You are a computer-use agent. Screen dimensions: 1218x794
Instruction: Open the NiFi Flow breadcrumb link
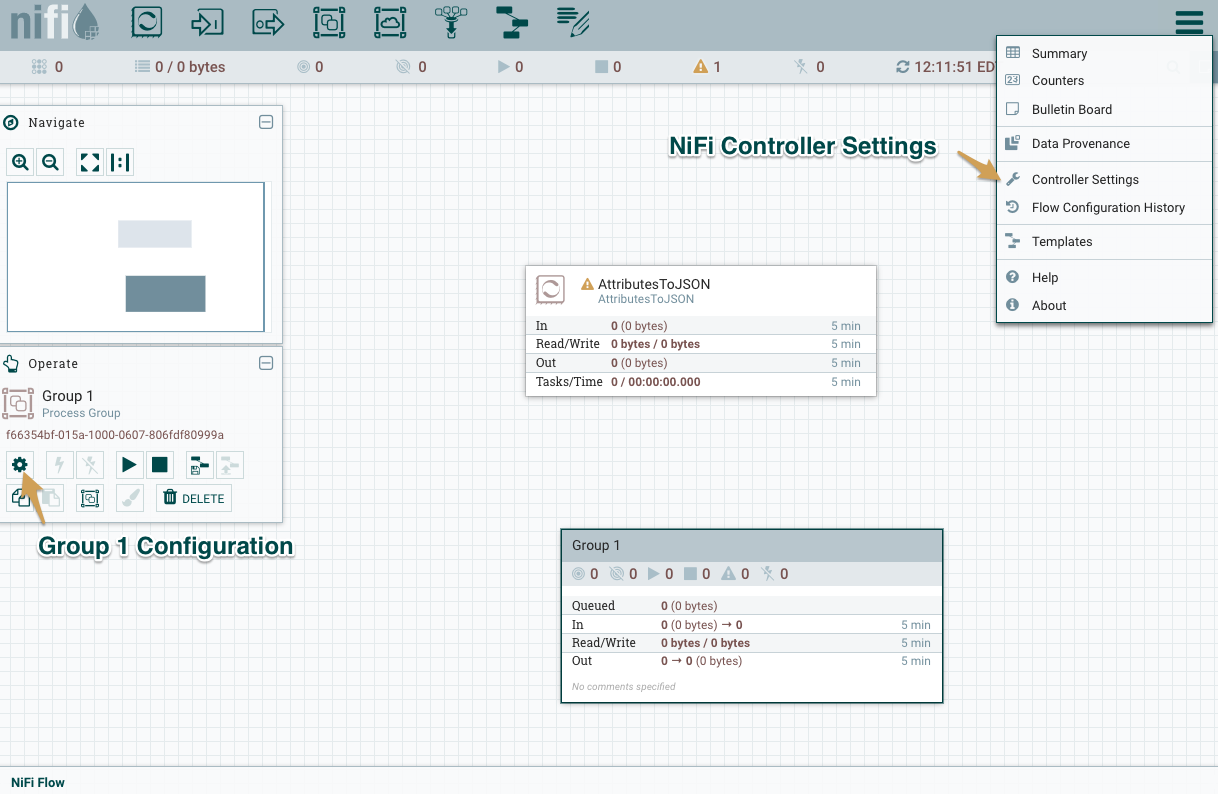click(37, 782)
